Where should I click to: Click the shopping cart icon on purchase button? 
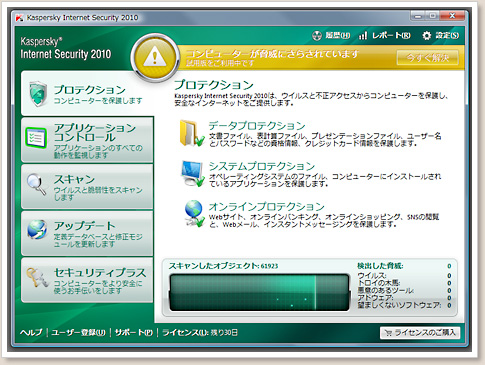[388, 333]
